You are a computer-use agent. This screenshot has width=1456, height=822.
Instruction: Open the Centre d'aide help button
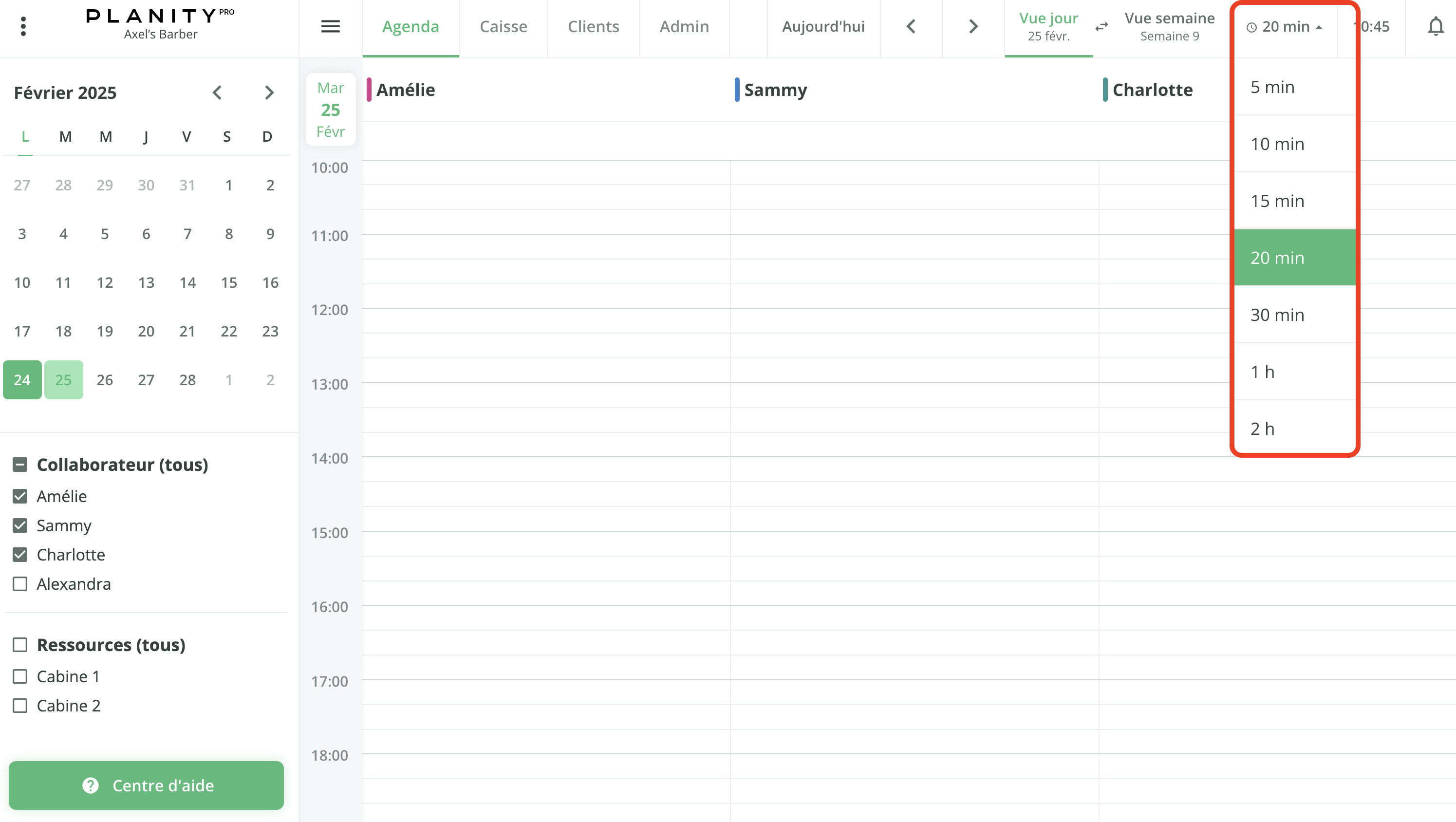[x=146, y=785]
